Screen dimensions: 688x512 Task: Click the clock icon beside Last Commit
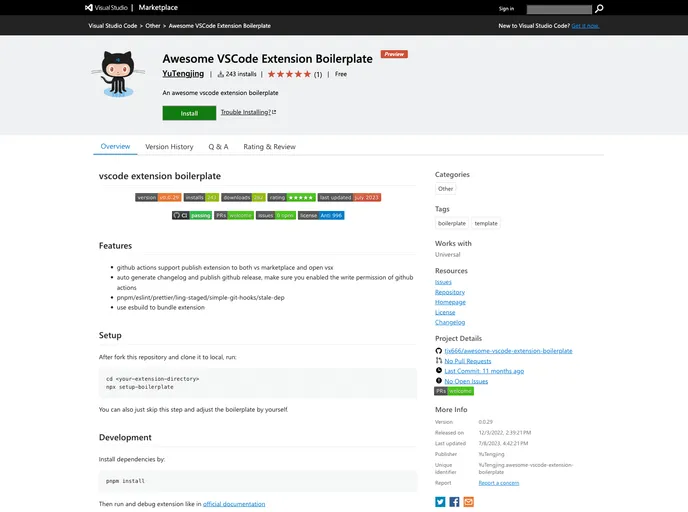pos(438,371)
